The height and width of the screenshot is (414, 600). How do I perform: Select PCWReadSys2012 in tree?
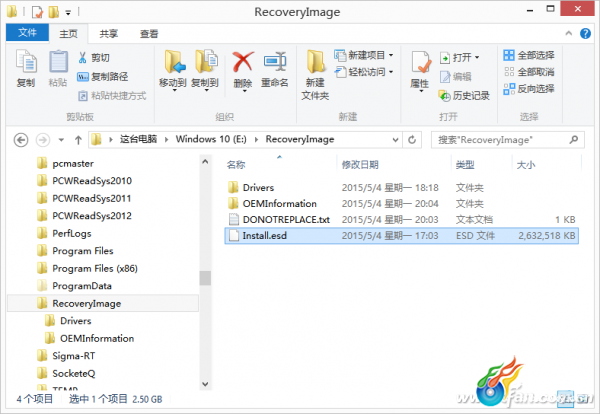(x=84, y=216)
